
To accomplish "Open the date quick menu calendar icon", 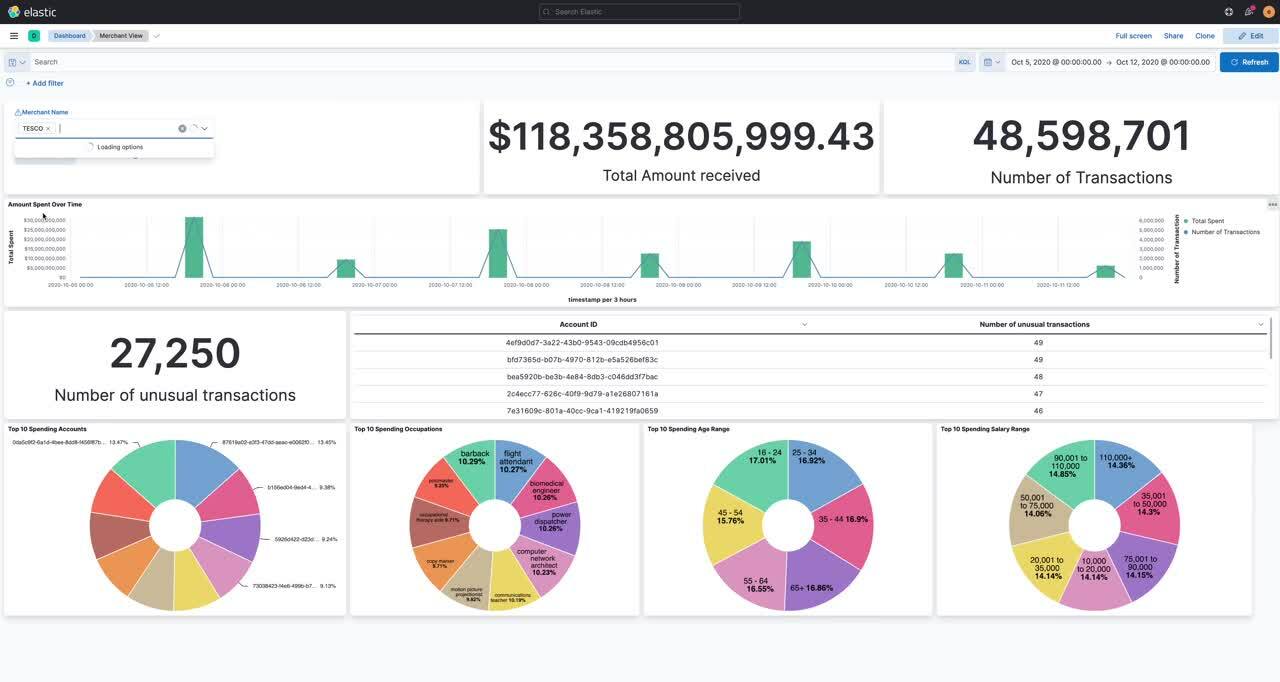I will pyautogui.click(x=991, y=62).
